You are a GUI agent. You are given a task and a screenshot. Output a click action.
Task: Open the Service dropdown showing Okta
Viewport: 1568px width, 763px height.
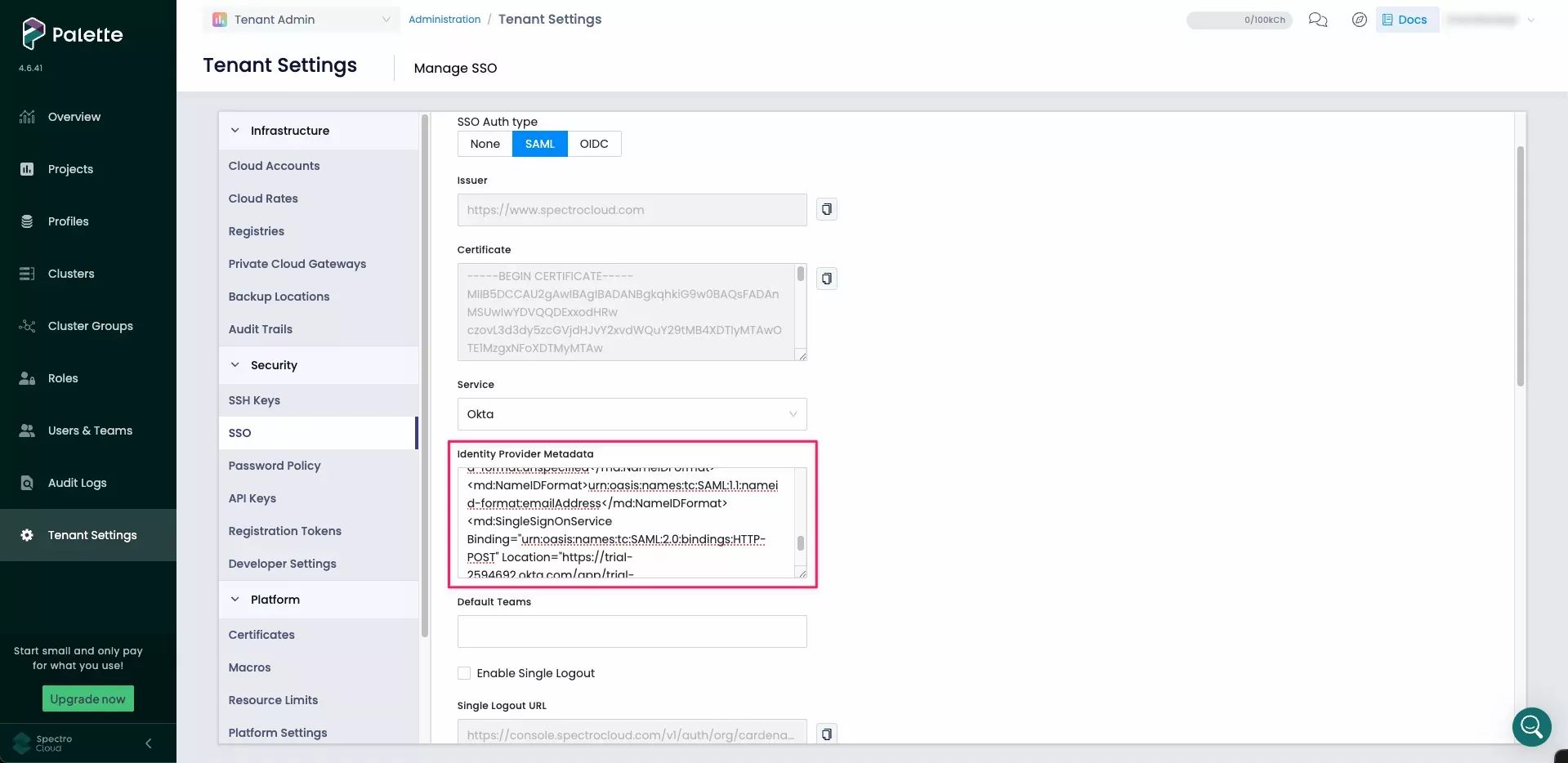click(629, 414)
